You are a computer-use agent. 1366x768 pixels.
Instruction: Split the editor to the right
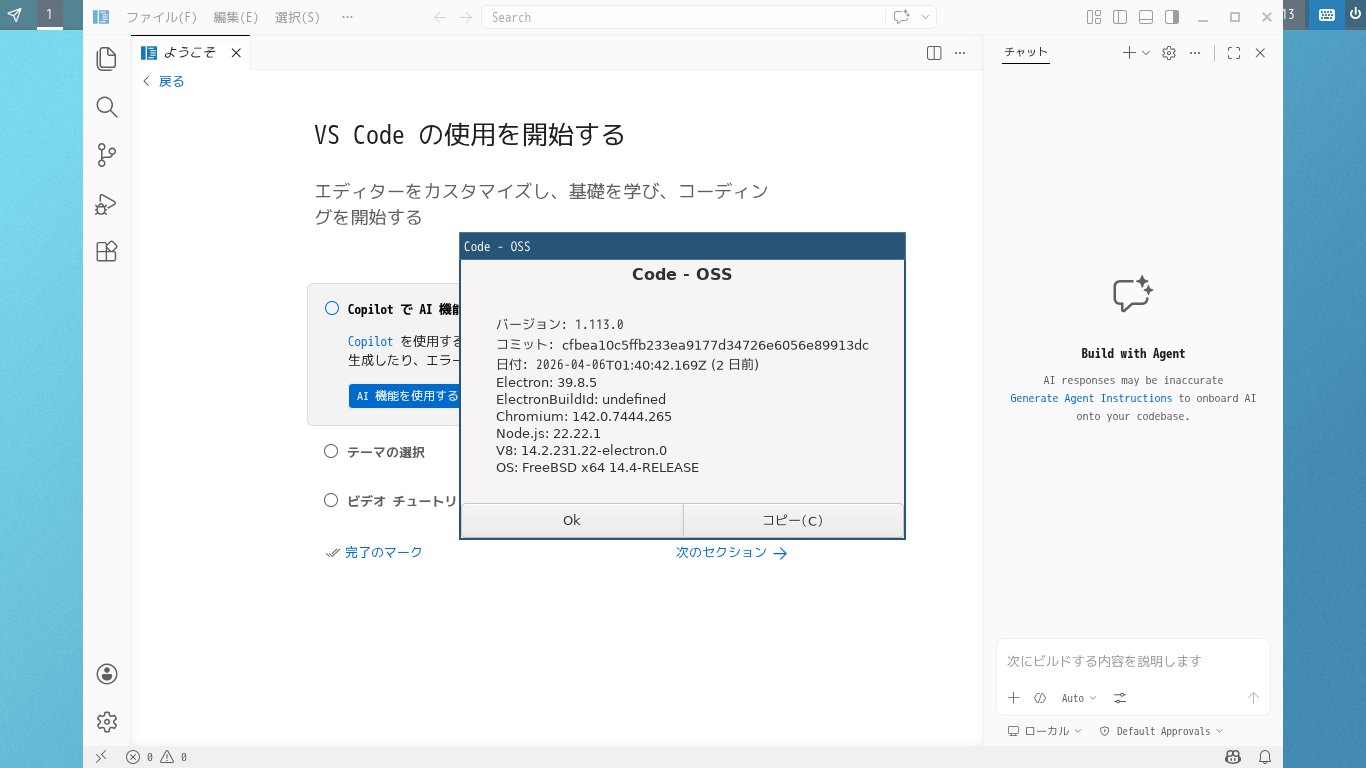click(x=934, y=53)
